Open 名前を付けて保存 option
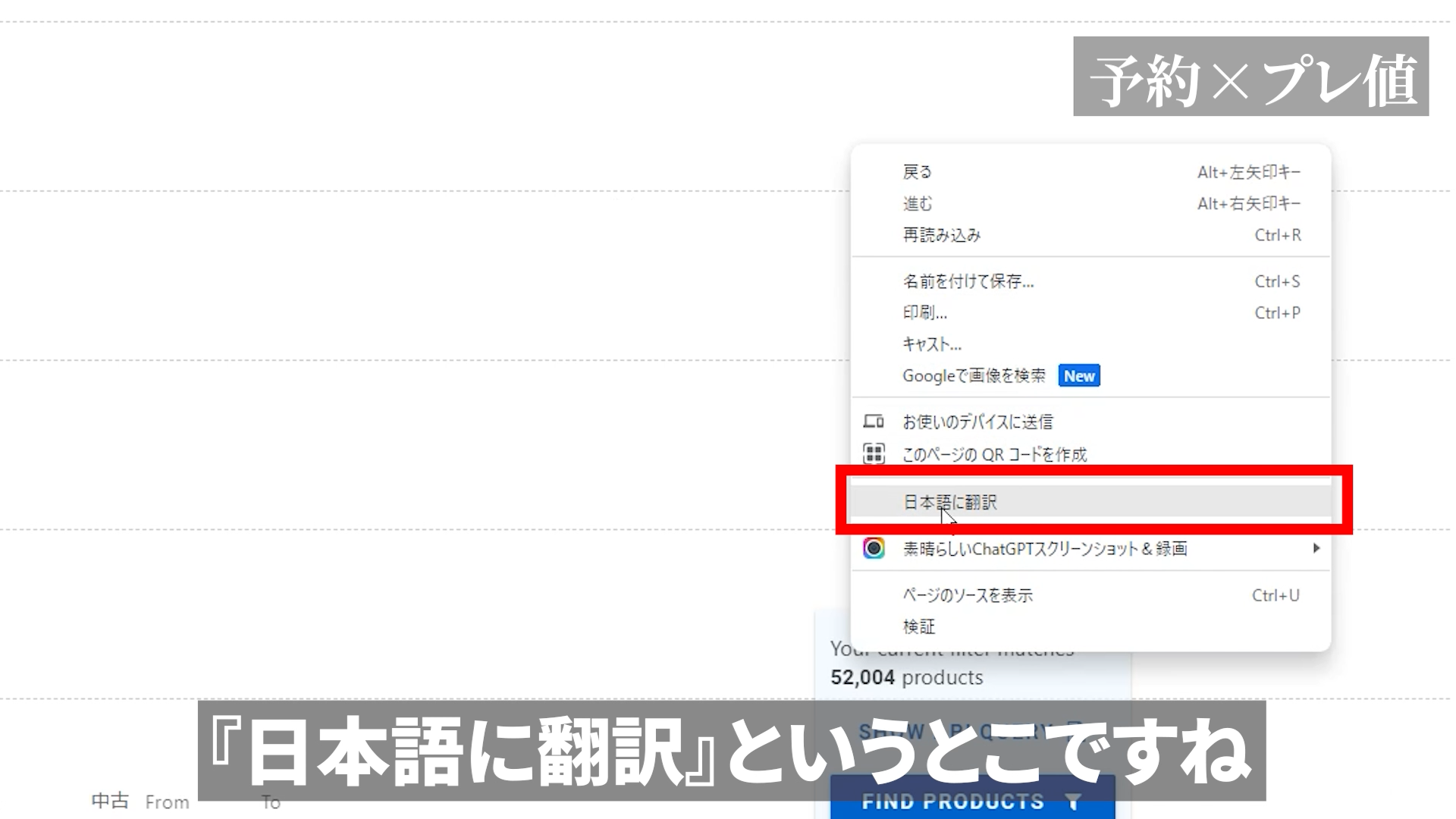The width and height of the screenshot is (1456, 819). [968, 282]
